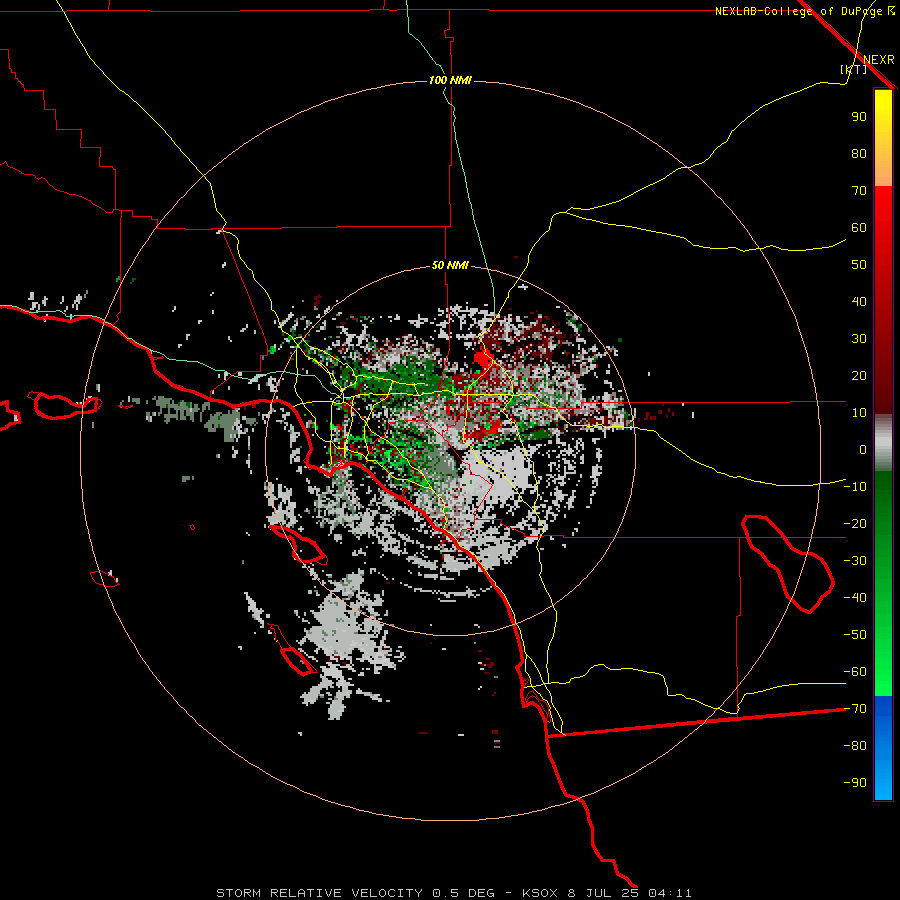Click the 80 label on velocity scale
Viewport: 900px width, 900px height.
click(859, 153)
